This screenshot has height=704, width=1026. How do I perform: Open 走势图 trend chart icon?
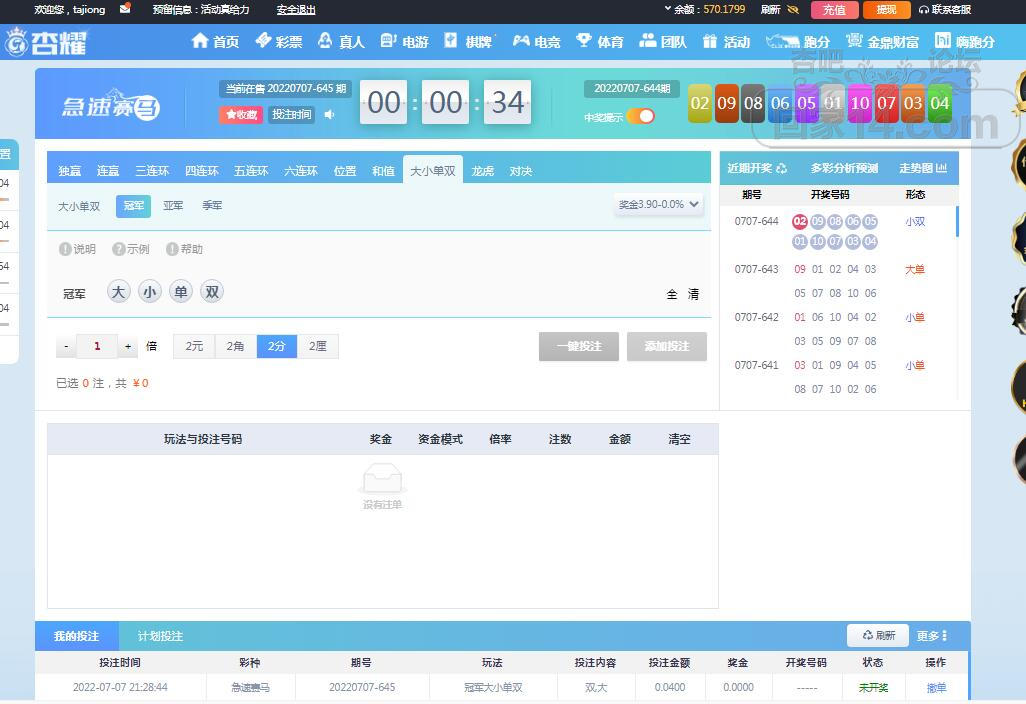pos(940,168)
